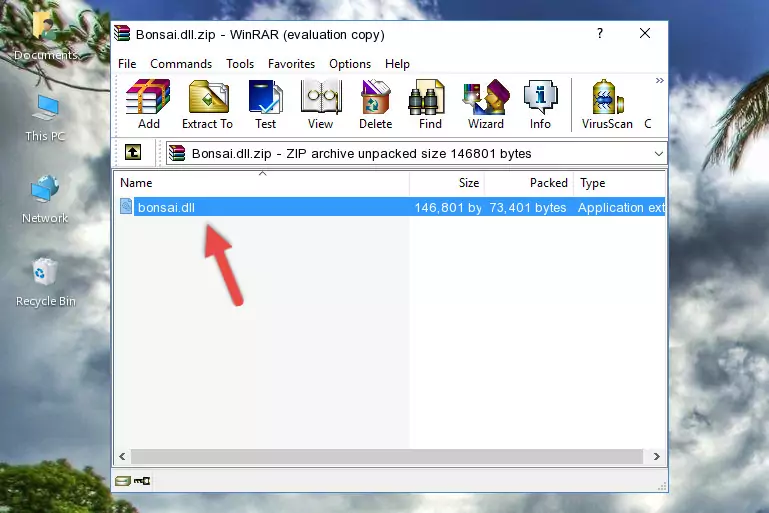
Task: Go up one folder level
Action: coord(133,153)
